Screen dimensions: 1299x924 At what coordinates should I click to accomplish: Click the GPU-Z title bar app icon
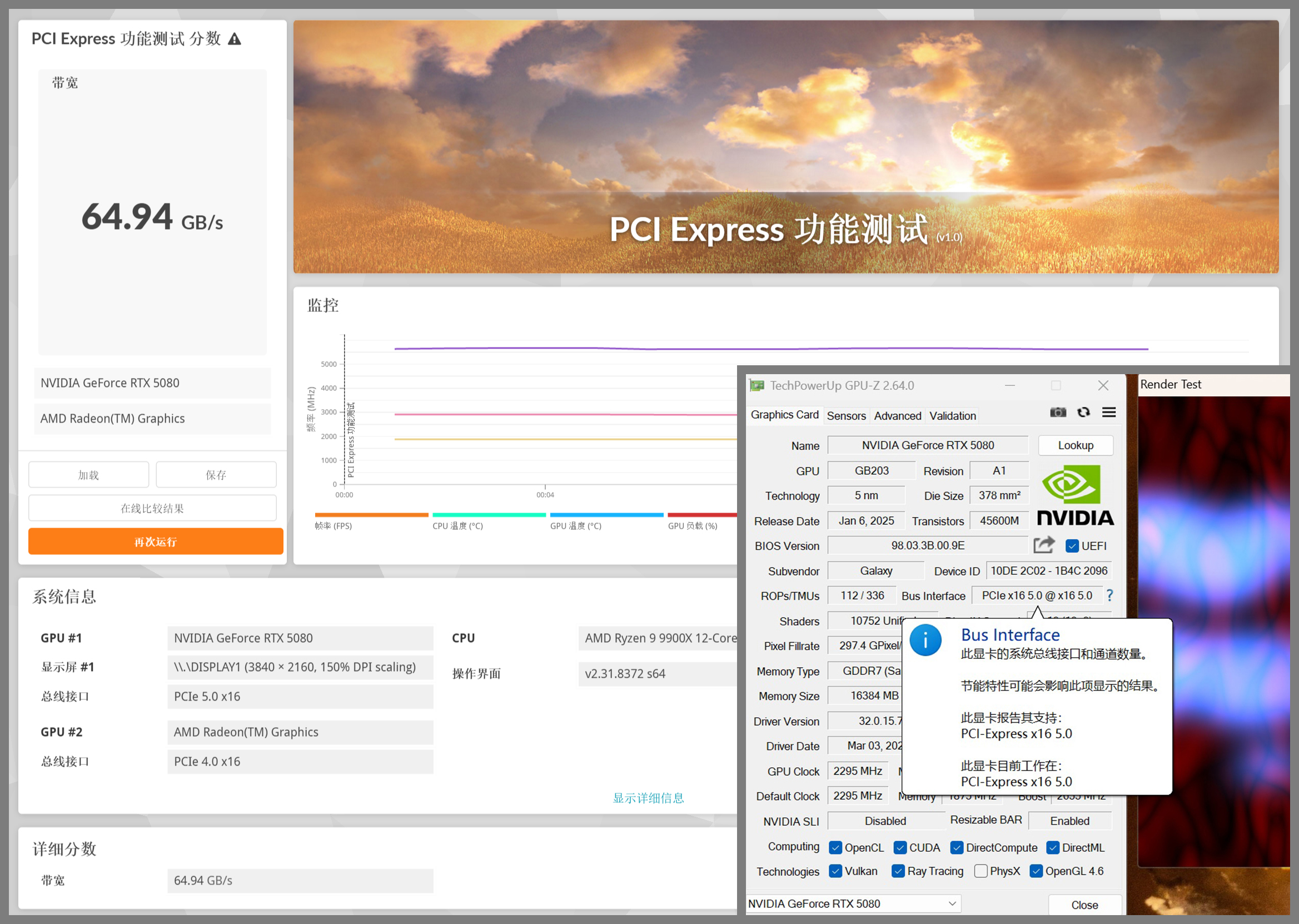coord(756,385)
